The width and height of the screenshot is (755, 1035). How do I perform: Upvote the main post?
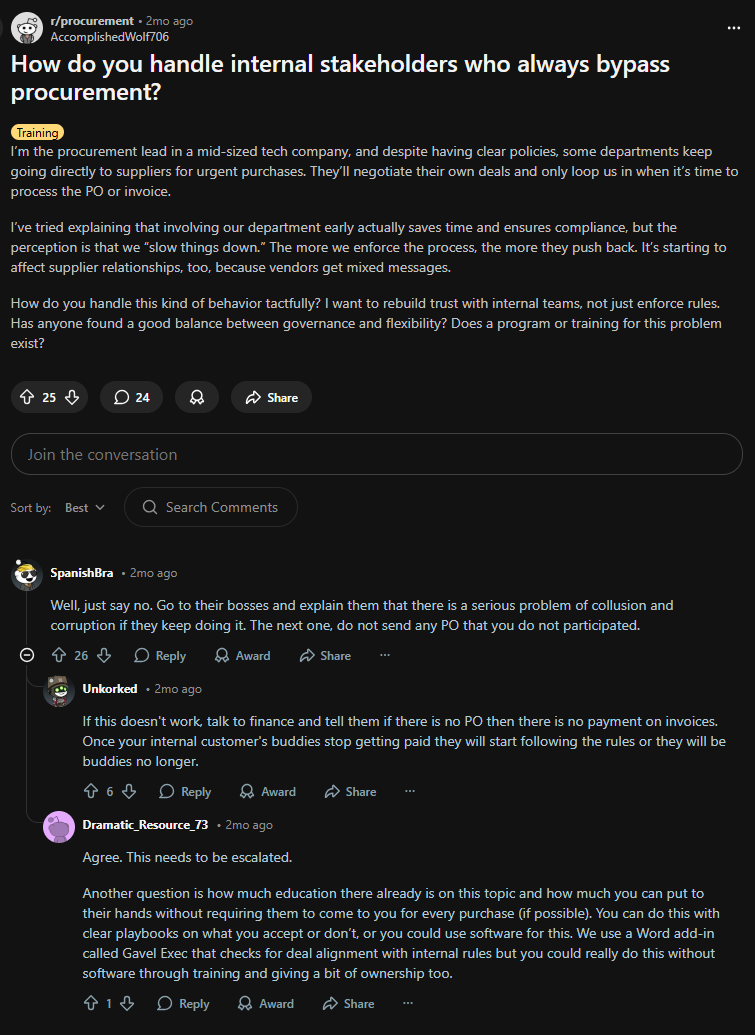(x=27, y=397)
